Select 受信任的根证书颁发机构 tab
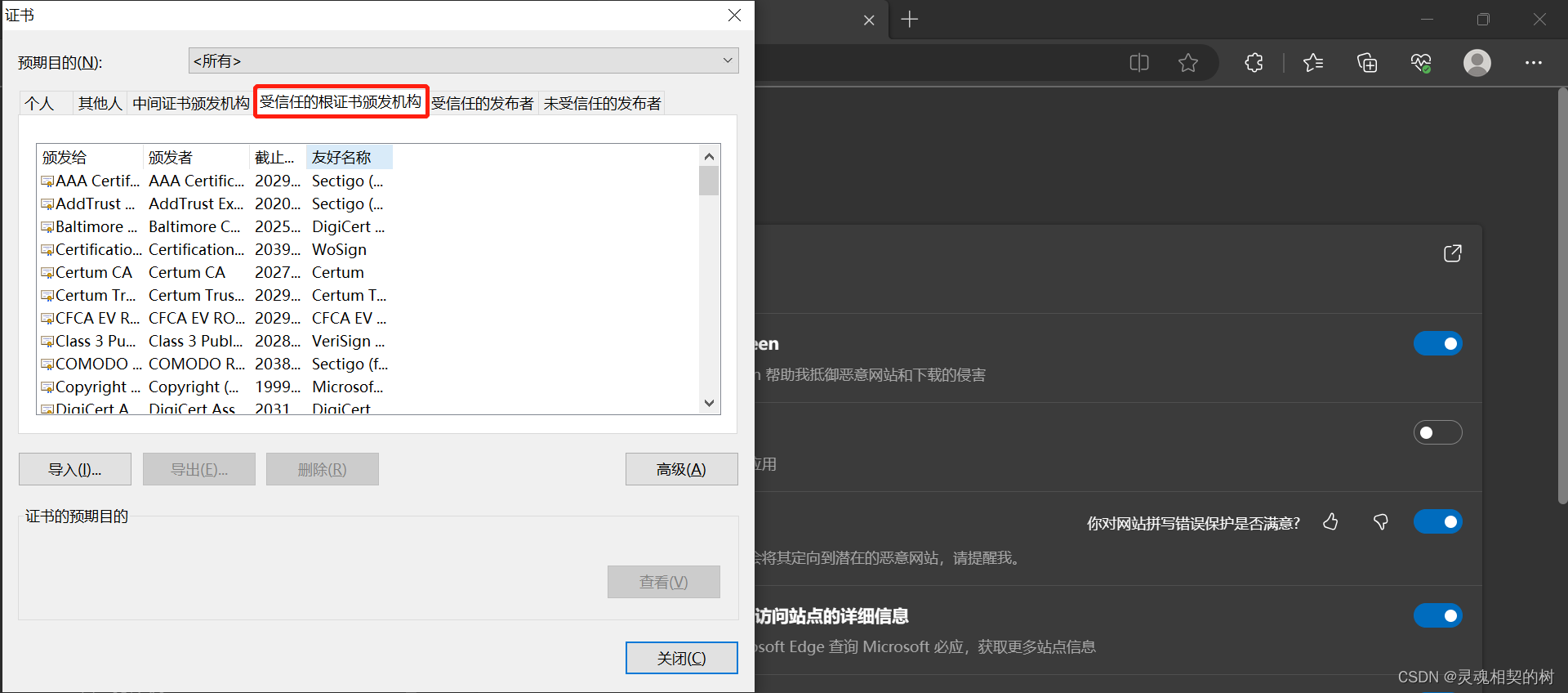The image size is (1568, 693). tap(341, 102)
